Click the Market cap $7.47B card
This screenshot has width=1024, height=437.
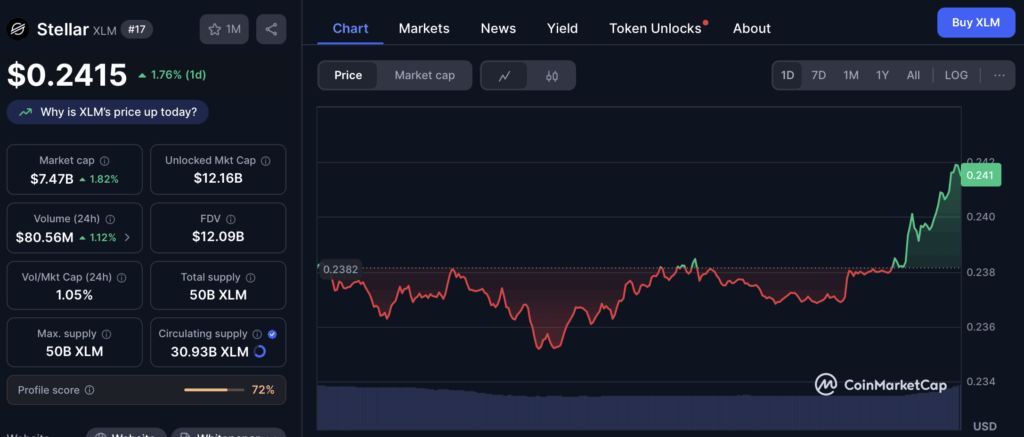[74, 170]
